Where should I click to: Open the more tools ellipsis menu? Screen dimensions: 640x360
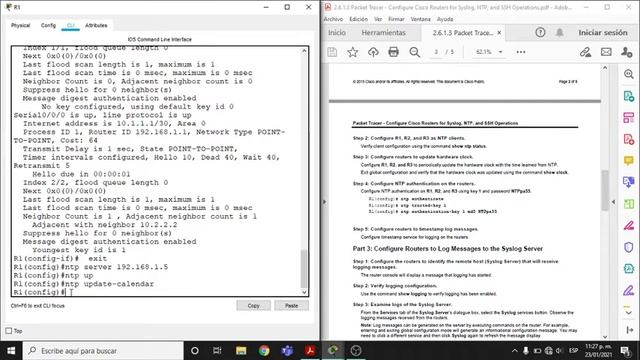[521, 52]
